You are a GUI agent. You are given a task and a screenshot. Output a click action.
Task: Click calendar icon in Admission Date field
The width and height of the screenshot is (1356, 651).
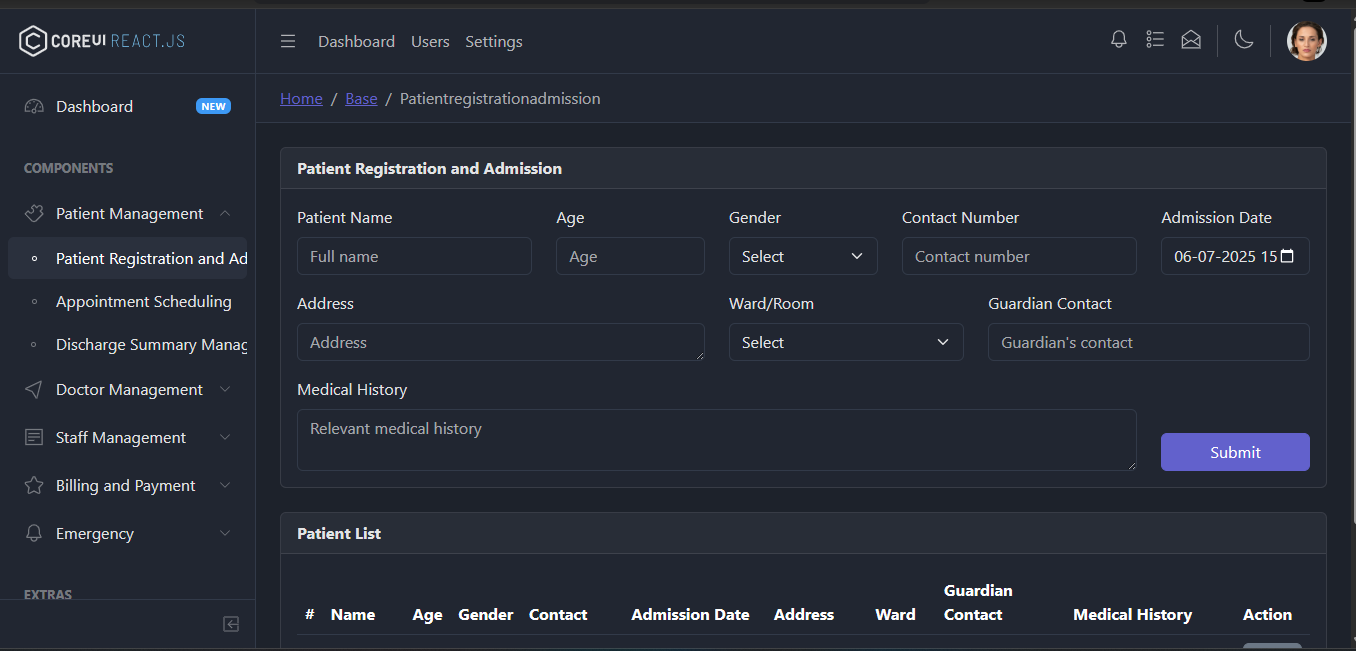click(x=1287, y=256)
